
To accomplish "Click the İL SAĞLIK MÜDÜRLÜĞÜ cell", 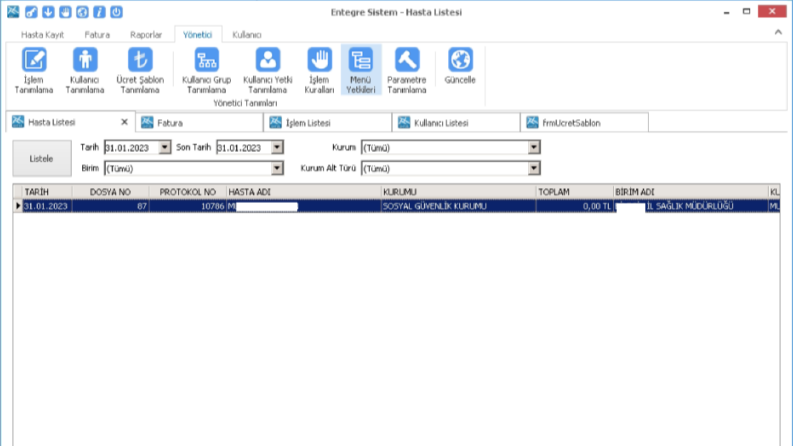I will point(690,206).
